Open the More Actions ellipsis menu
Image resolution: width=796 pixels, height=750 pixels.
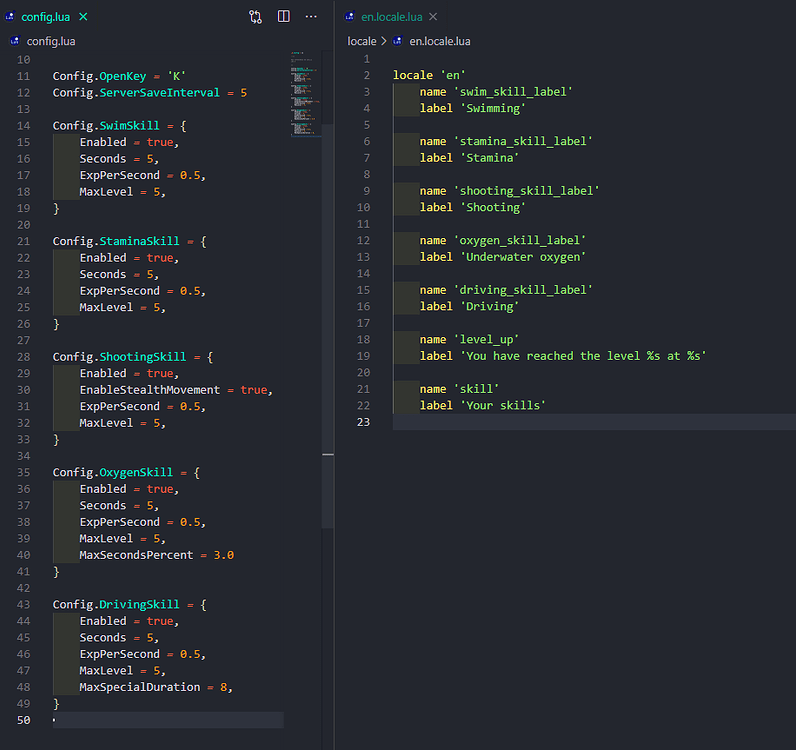pyautogui.click(x=311, y=17)
